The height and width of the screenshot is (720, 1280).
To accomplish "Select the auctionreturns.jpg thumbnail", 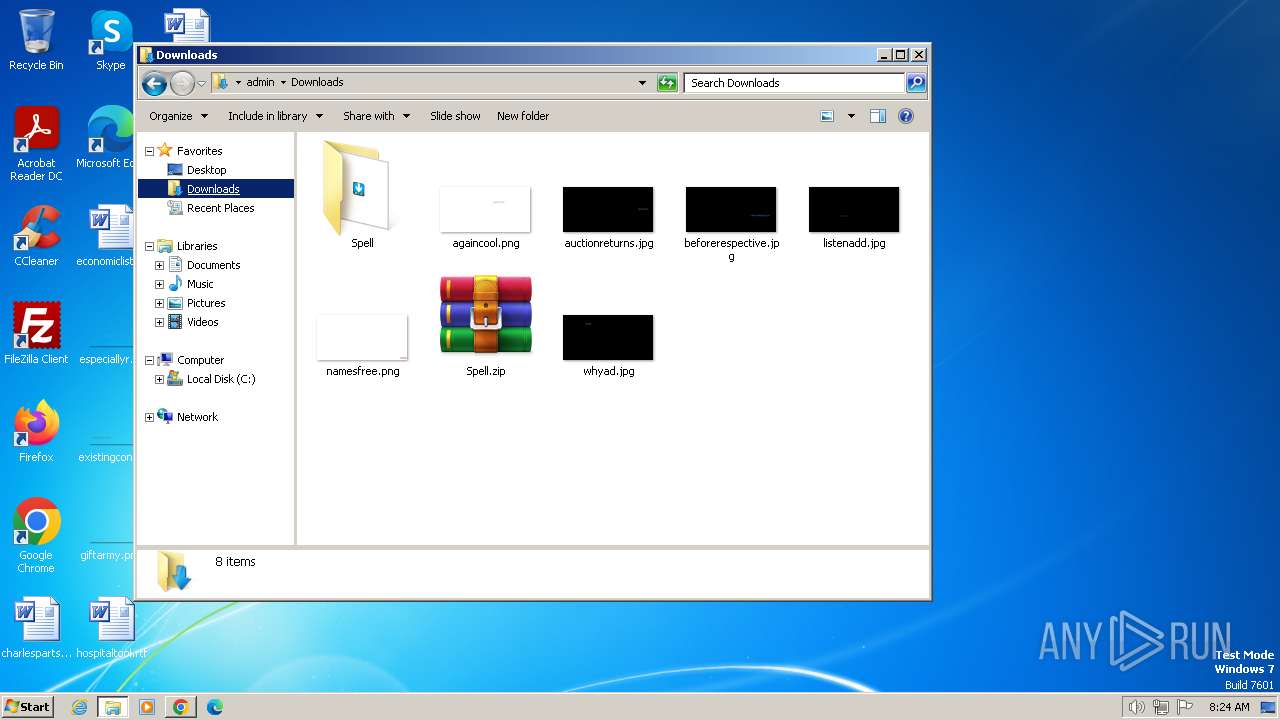I will pos(608,209).
